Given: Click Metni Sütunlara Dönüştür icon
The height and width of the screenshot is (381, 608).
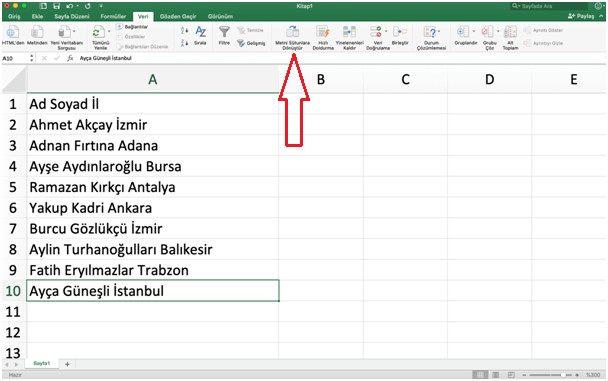Looking at the screenshot, I should coord(293,32).
